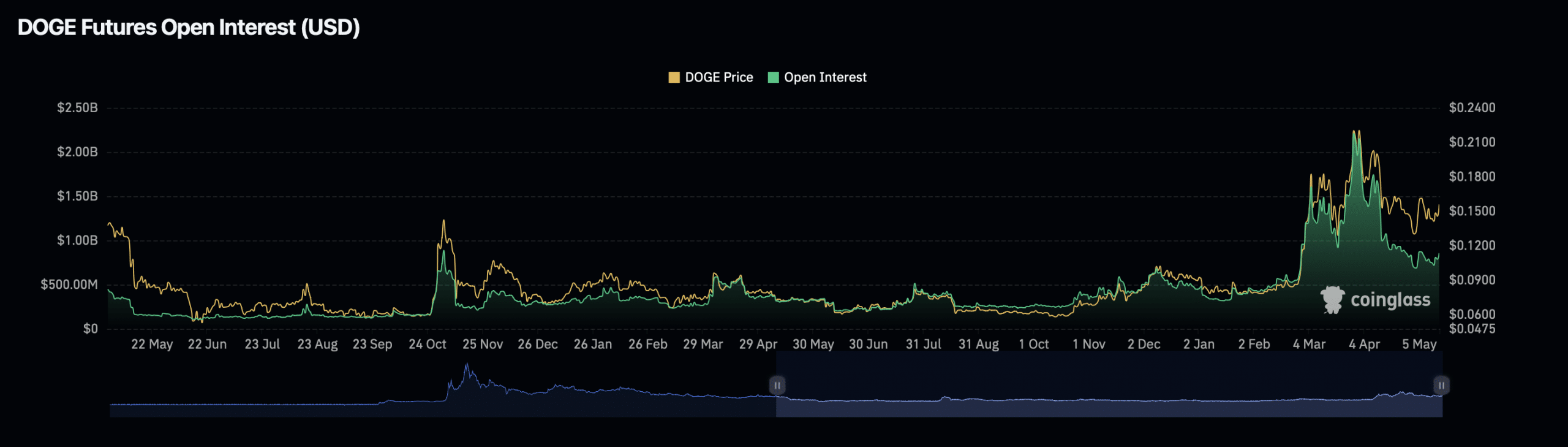Click the '2 Jan' x-axis label
This screenshot has width=1568, height=447.
pyautogui.click(x=1199, y=344)
